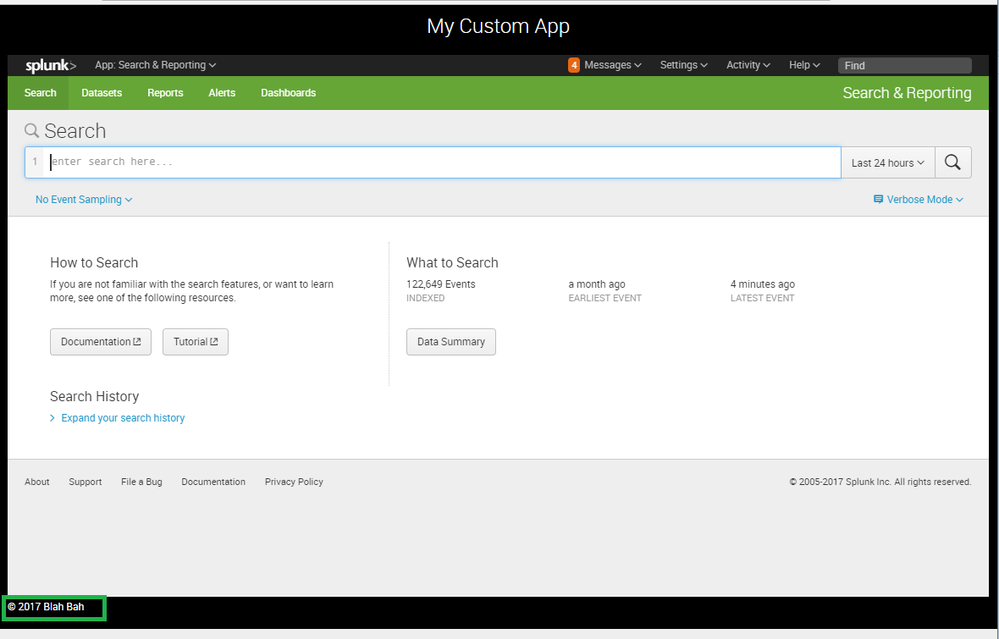Open the Help menu
999x639 pixels.
tap(804, 65)
